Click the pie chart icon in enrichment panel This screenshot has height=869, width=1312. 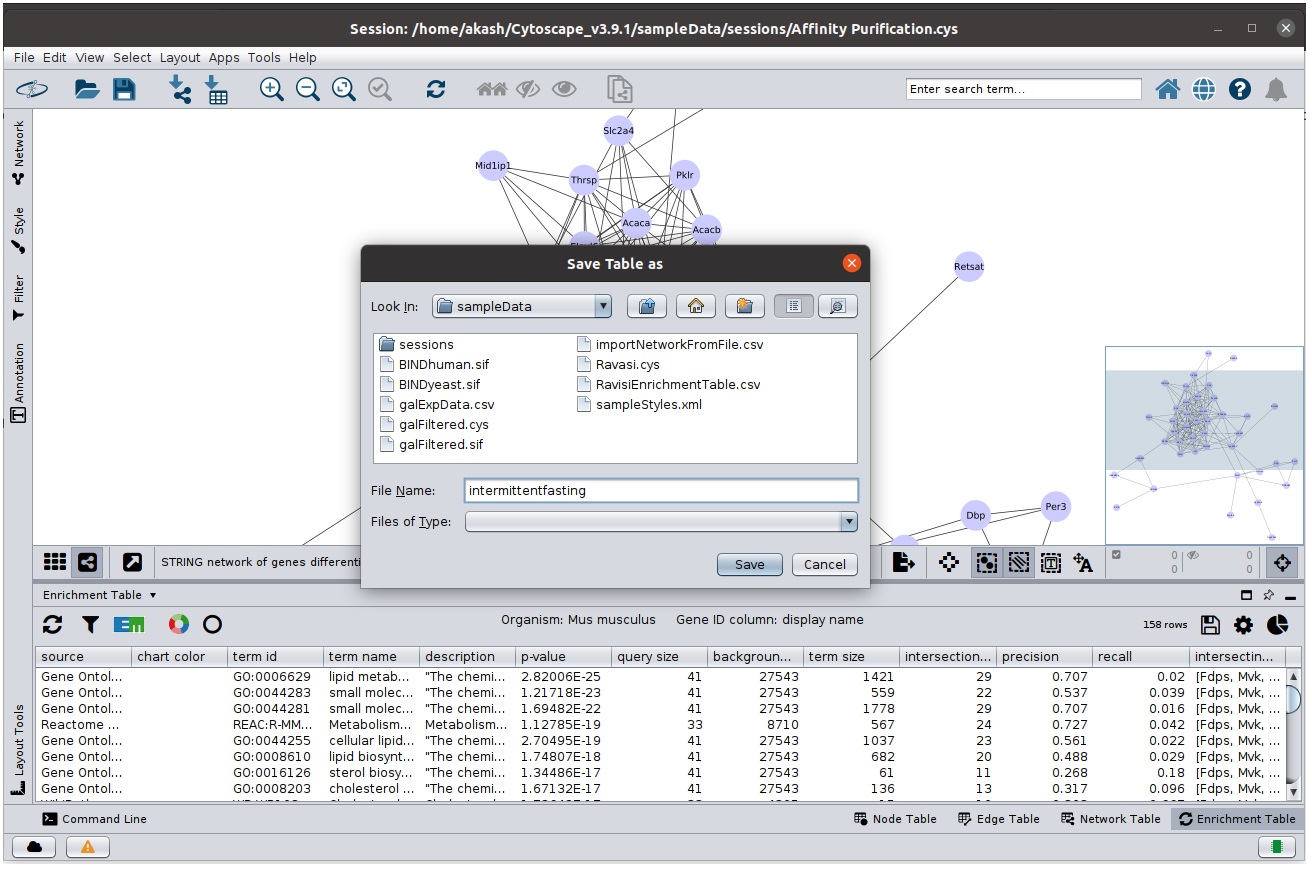[x=1277, y=625]
